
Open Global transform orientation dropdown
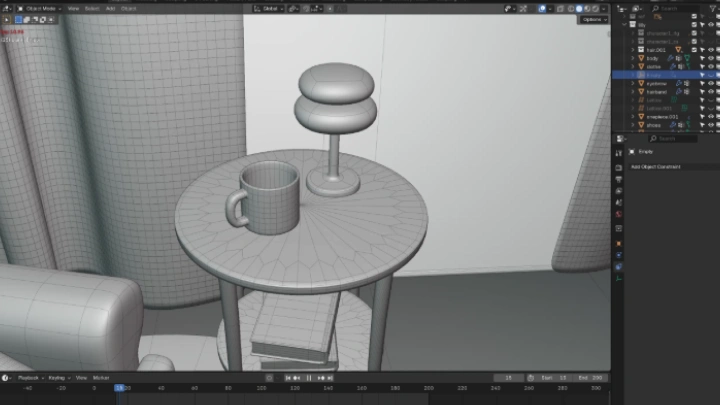click(269, 8)
